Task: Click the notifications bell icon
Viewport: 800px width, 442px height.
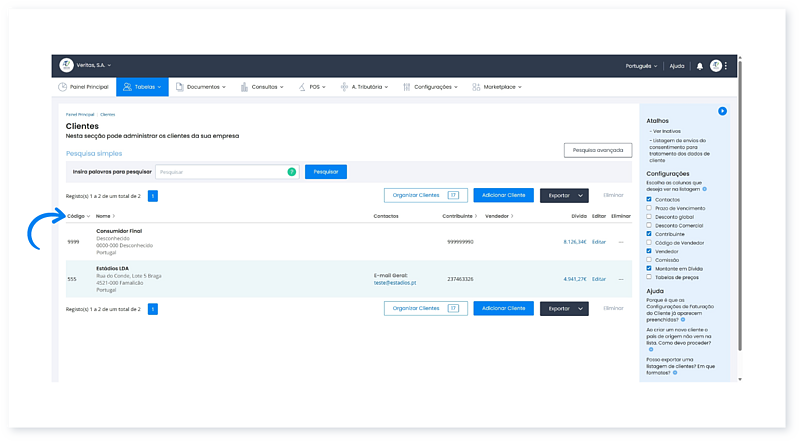Action: click(700, 66)
